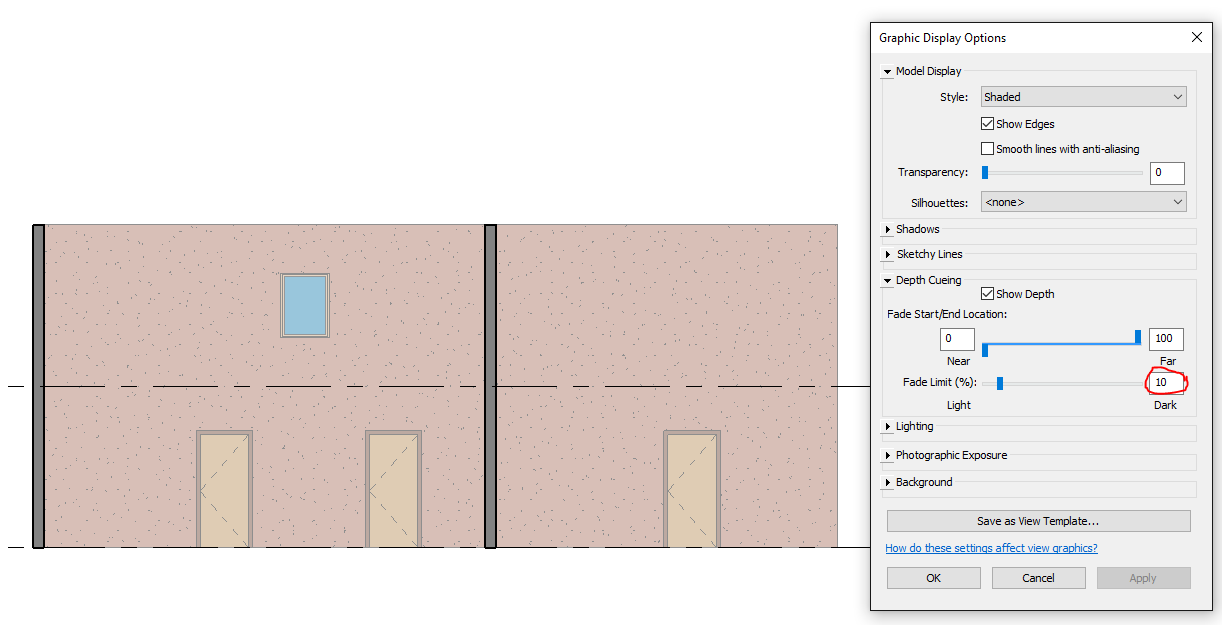Toggle the Show Depth checkbox
1222x625 pixels.
[x=988, y=294]
